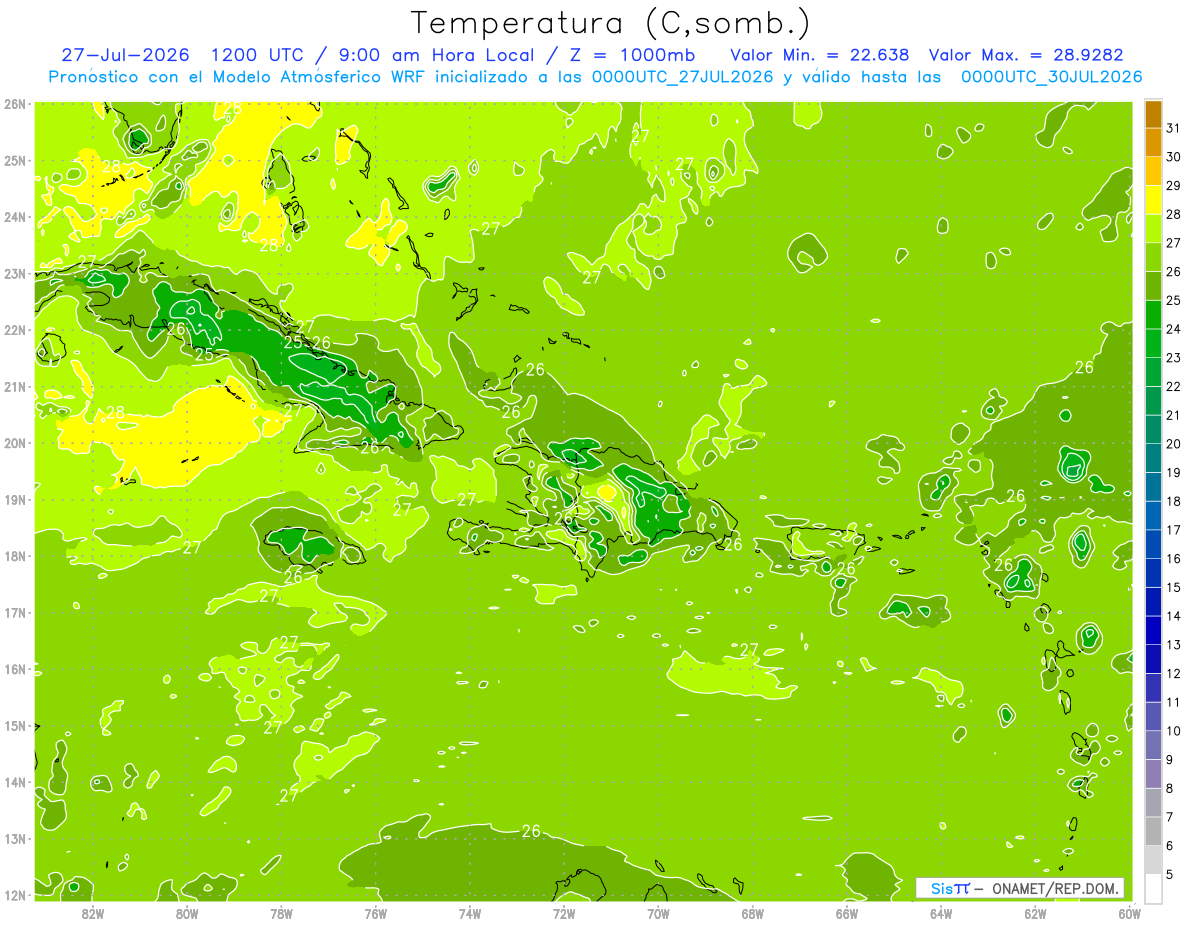Click the "21N" latitude axis label
The height and width of the screenshot is (927, 1200).
click(15, 386)
